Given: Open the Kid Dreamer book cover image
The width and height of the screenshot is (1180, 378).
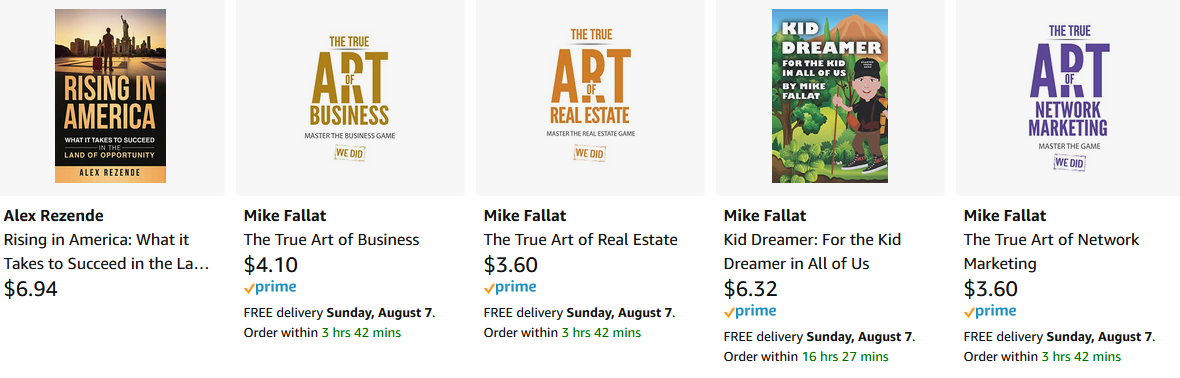Looking at the screenshot, I should click(x=830, y=96).
